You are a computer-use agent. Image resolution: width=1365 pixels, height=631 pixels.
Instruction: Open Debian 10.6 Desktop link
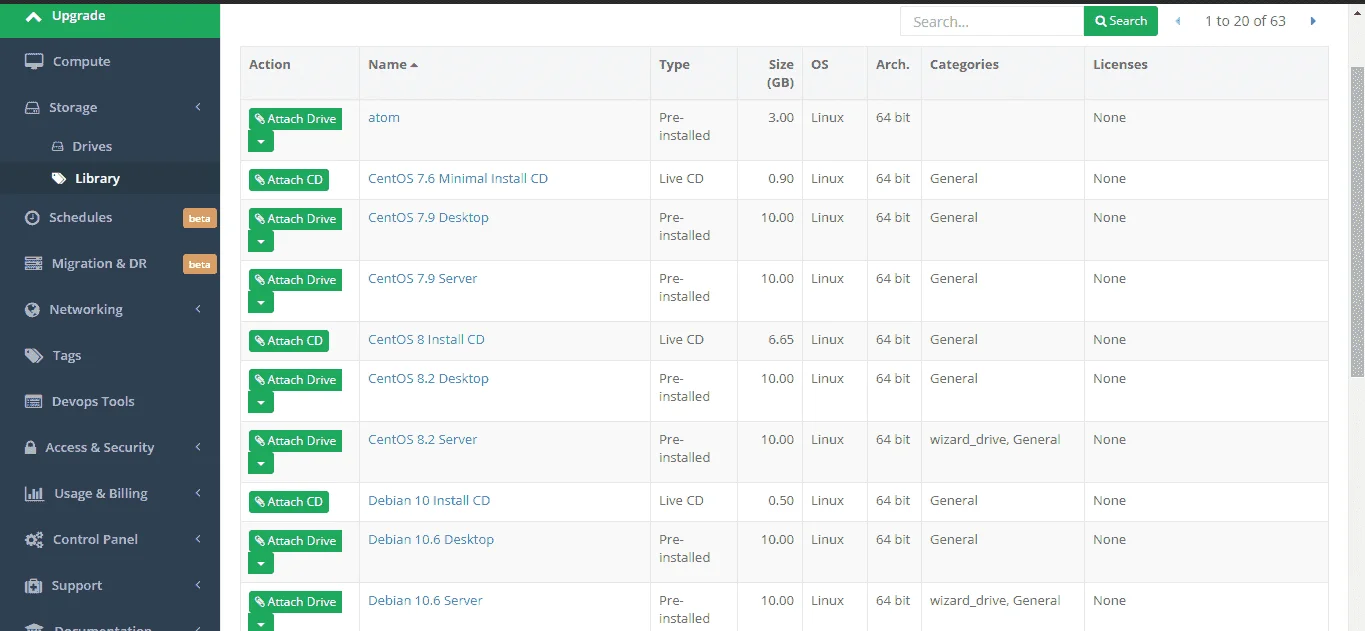[431, 539]
